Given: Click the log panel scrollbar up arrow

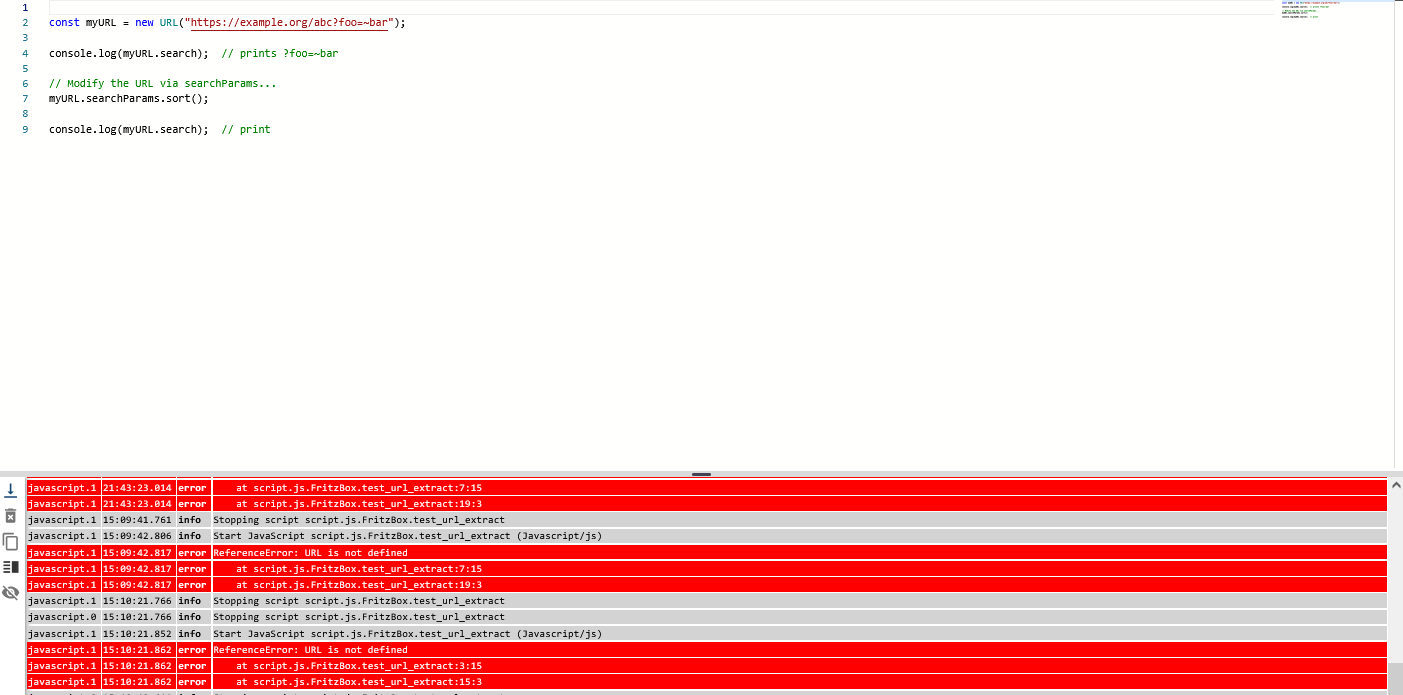Looking at the screenshot, I should coord(1395,485).
